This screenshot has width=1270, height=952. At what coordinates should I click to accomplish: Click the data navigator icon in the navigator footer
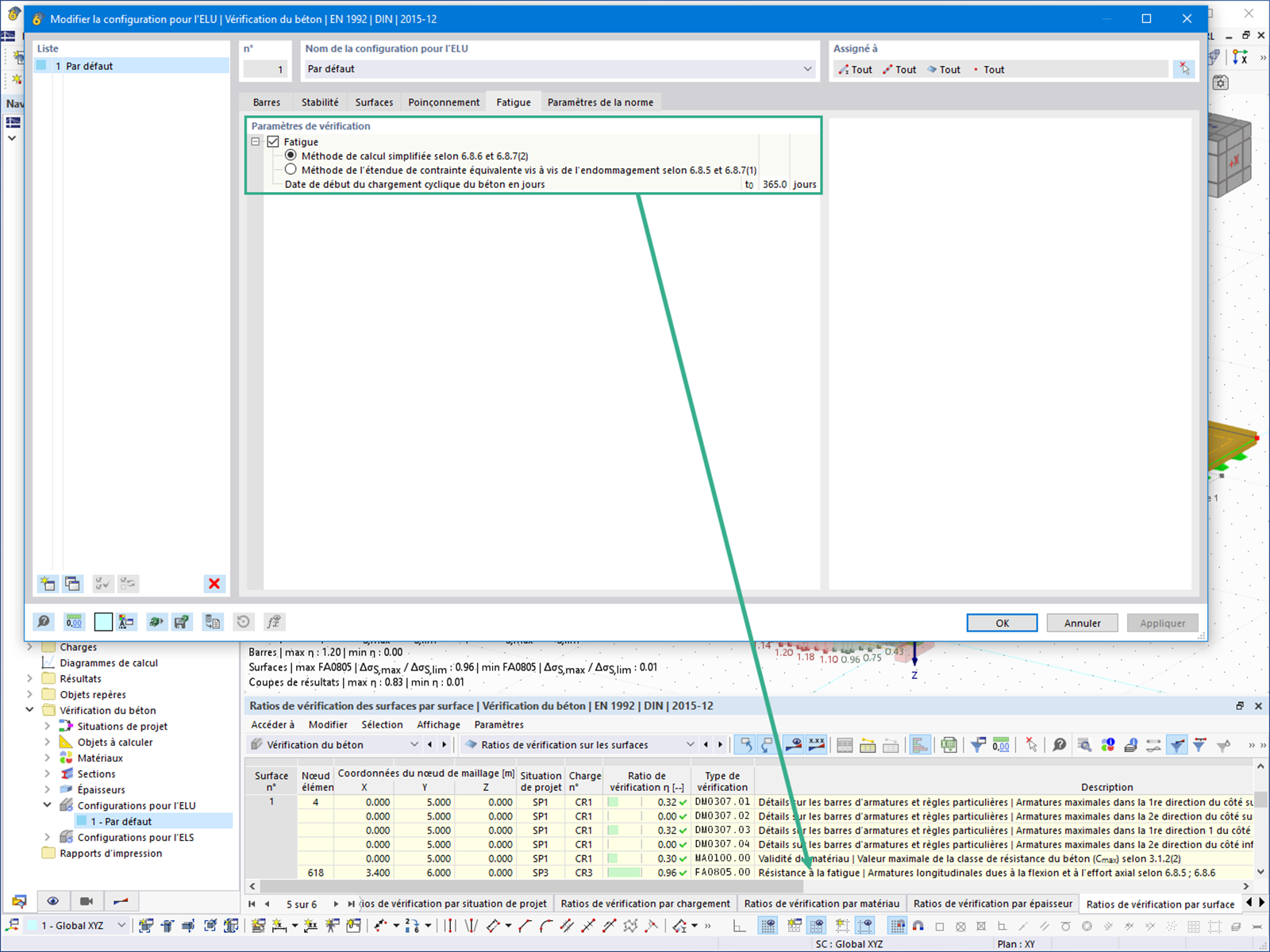19,901
